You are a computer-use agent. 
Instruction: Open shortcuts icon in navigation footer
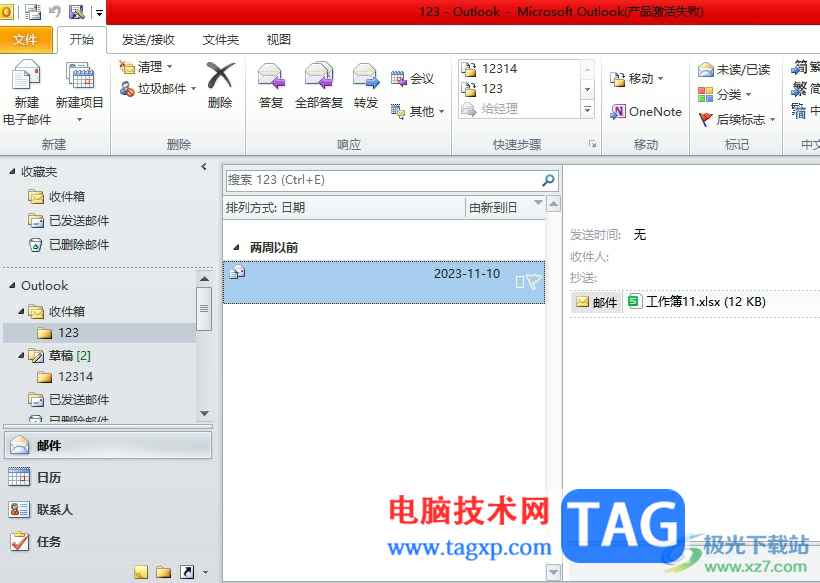point(187,572)
